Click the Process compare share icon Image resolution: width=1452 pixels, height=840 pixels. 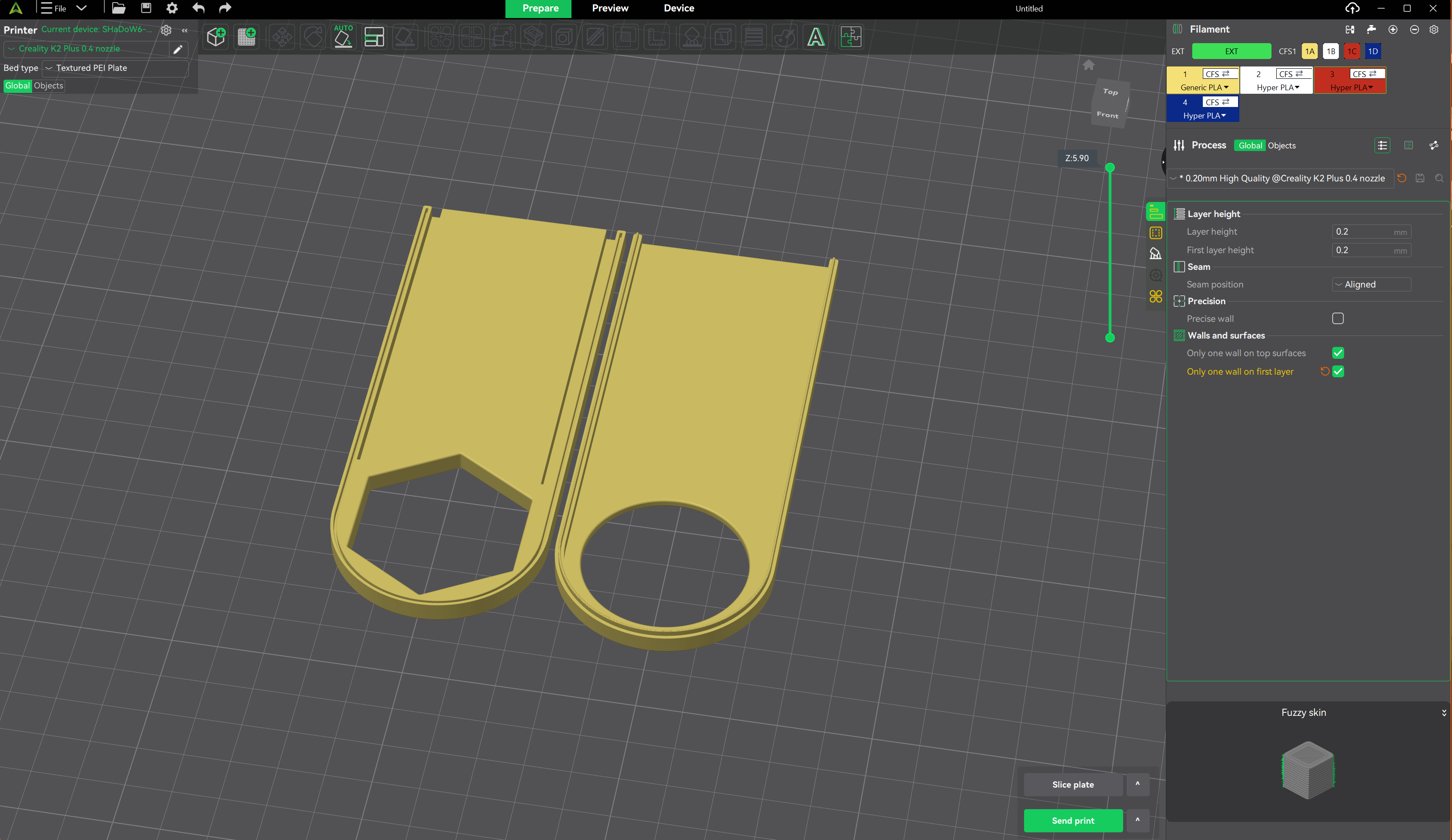pyautogui.click(x=1434, y=145)
